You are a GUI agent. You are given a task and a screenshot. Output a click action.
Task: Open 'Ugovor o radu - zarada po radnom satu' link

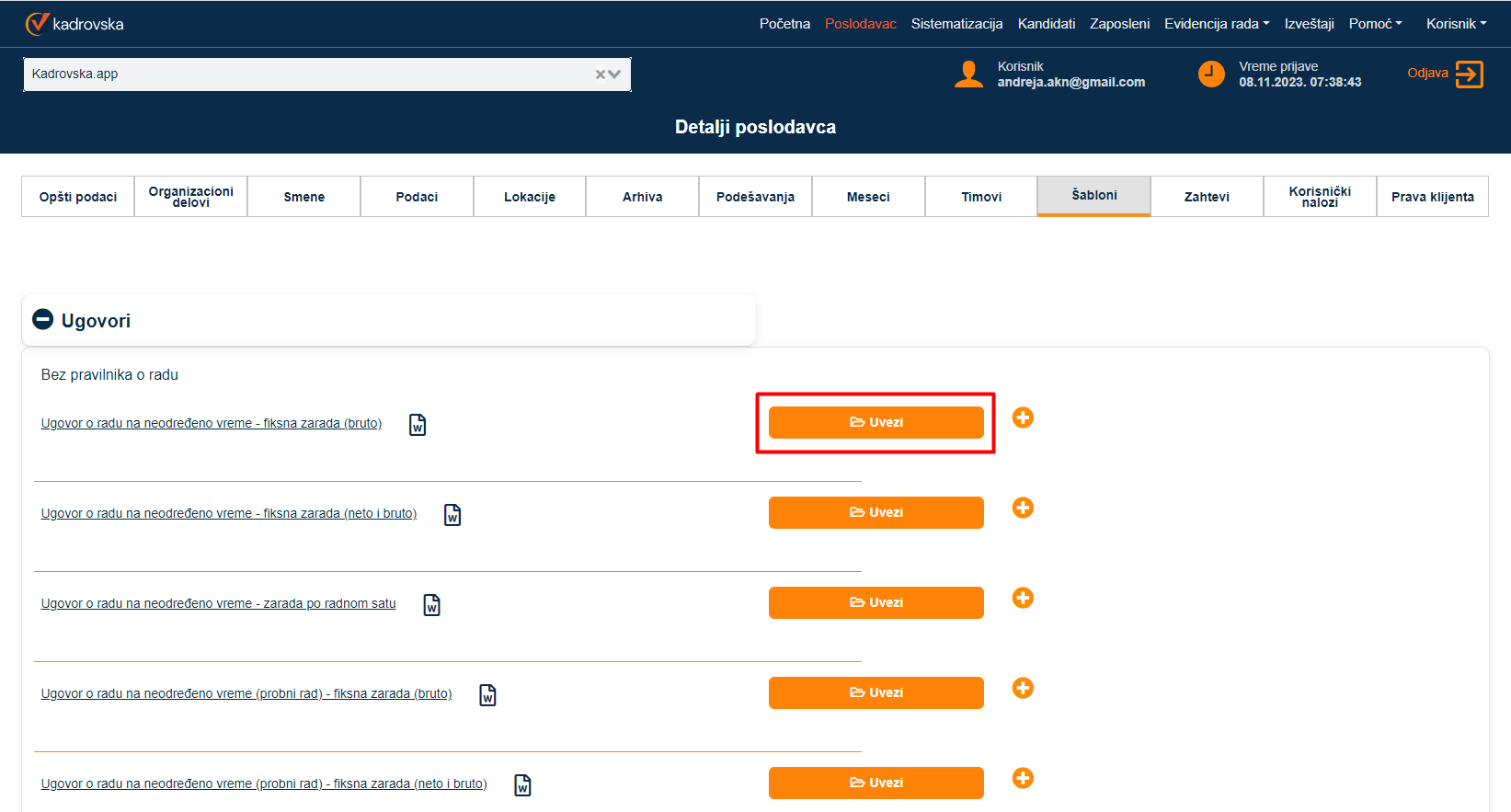click(218, 603)
